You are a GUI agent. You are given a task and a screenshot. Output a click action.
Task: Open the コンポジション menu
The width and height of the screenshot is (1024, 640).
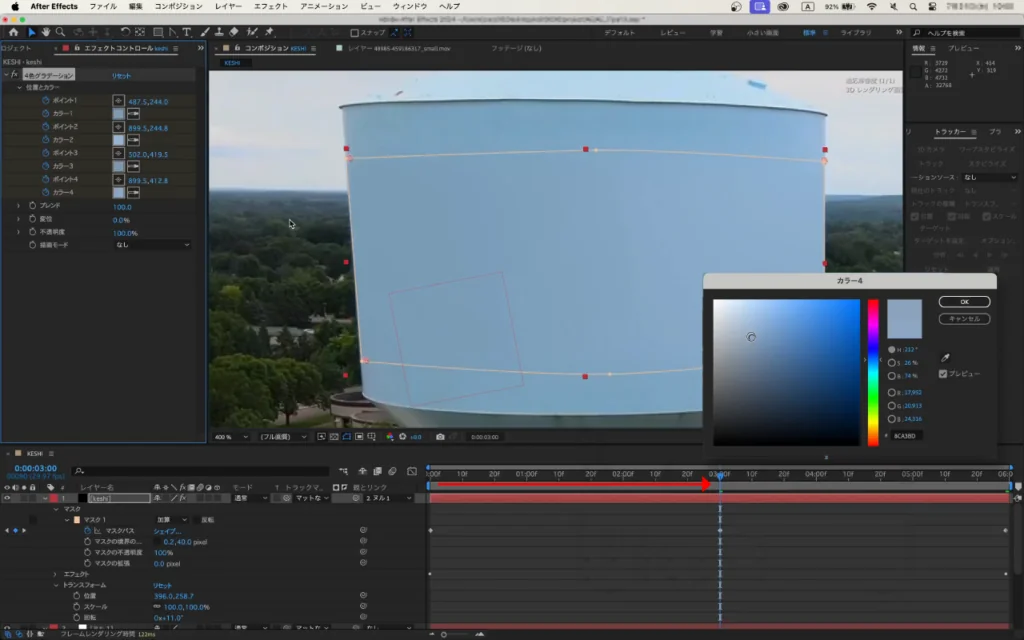click(178, 7)
